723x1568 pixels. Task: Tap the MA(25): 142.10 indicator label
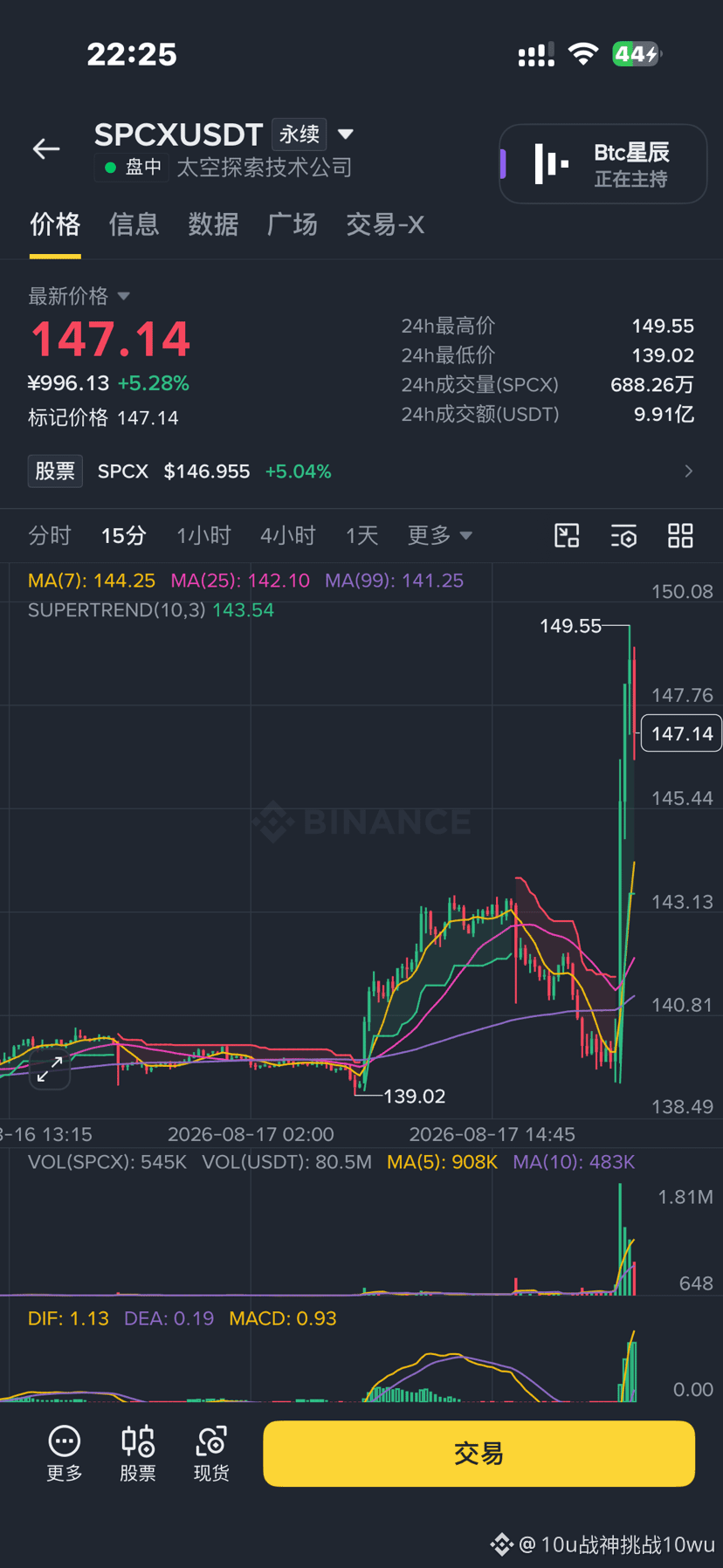240,581
